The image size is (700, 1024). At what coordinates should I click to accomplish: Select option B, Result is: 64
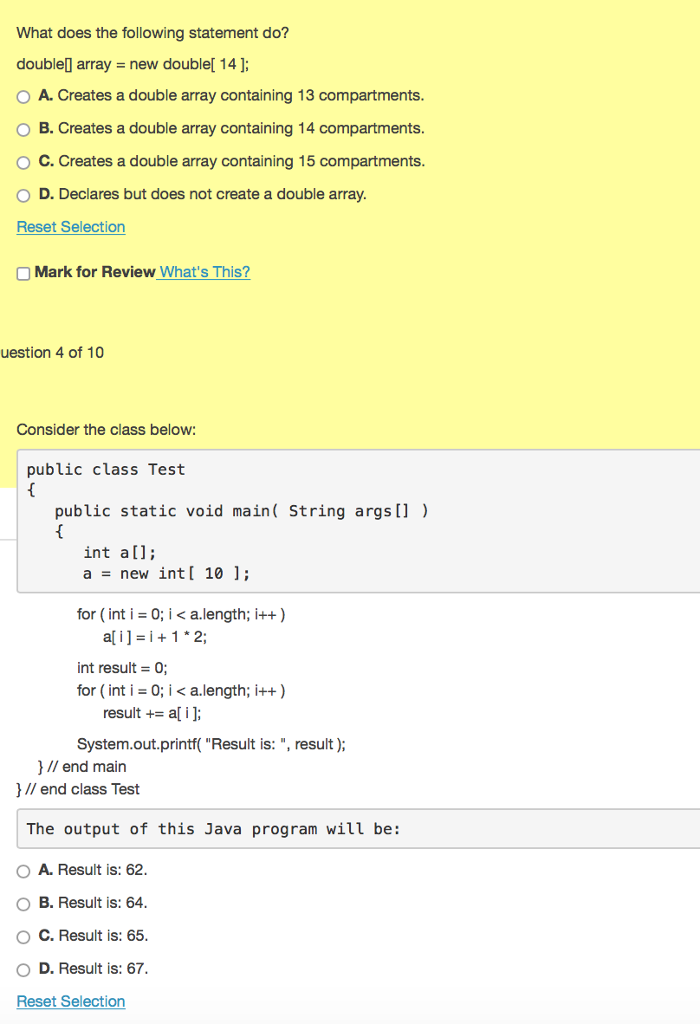(24, 904)
